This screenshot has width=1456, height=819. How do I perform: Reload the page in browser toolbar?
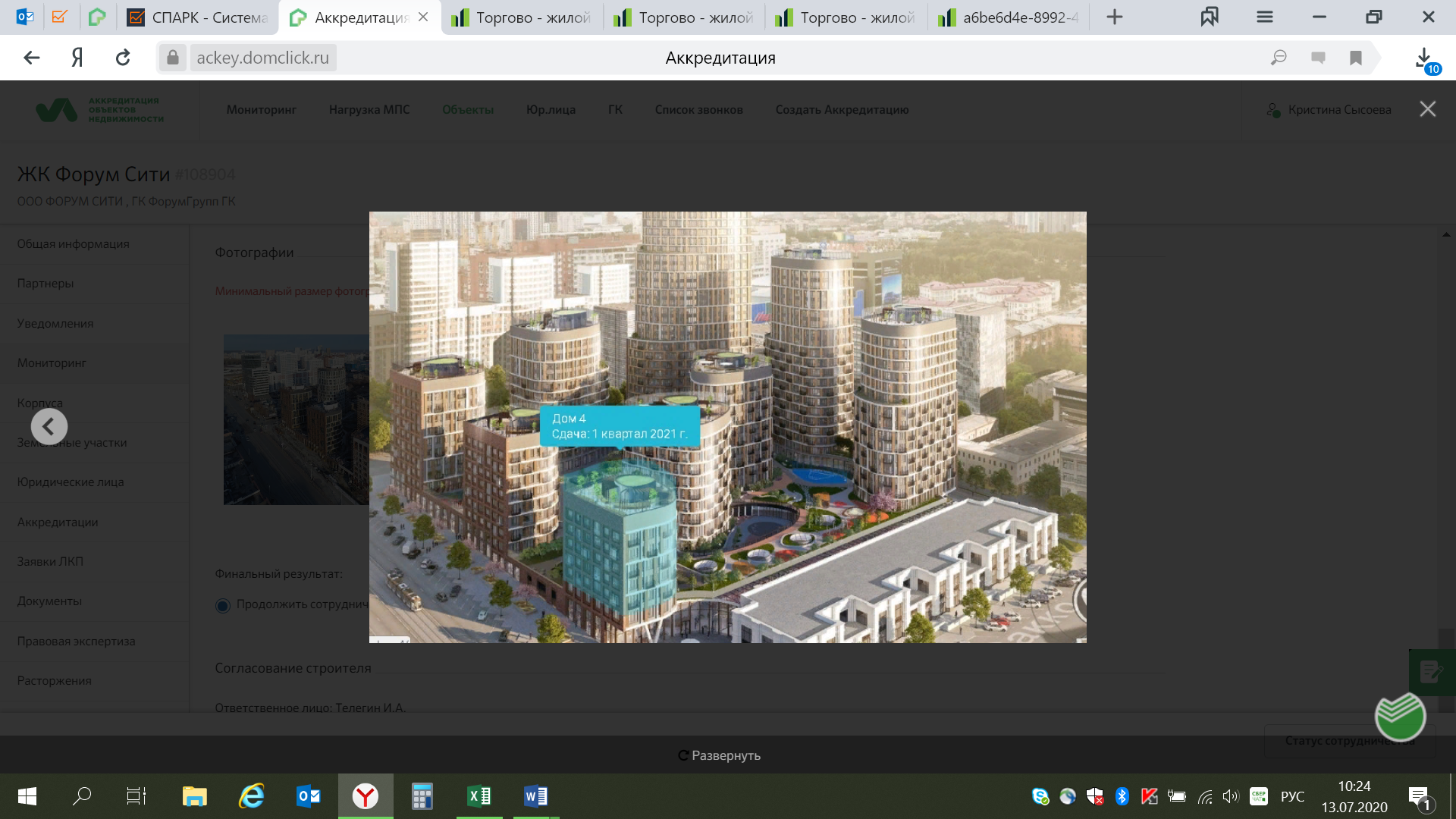pyautogui.click(x=123, y=58)
